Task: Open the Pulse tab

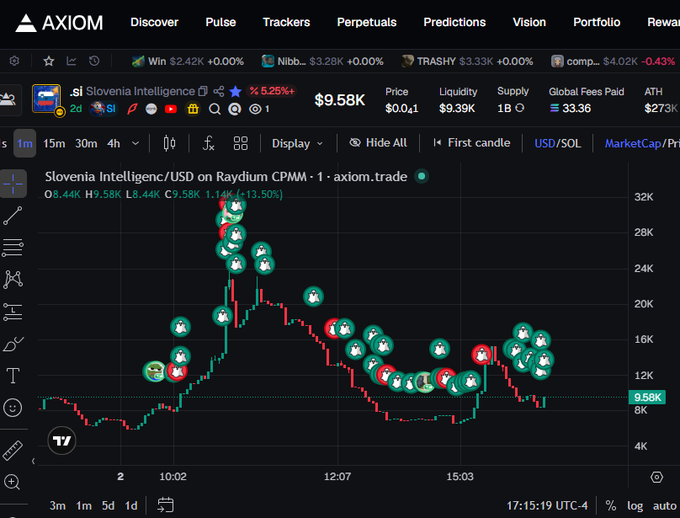Action: pyautogui.click(x=221, y=22)
